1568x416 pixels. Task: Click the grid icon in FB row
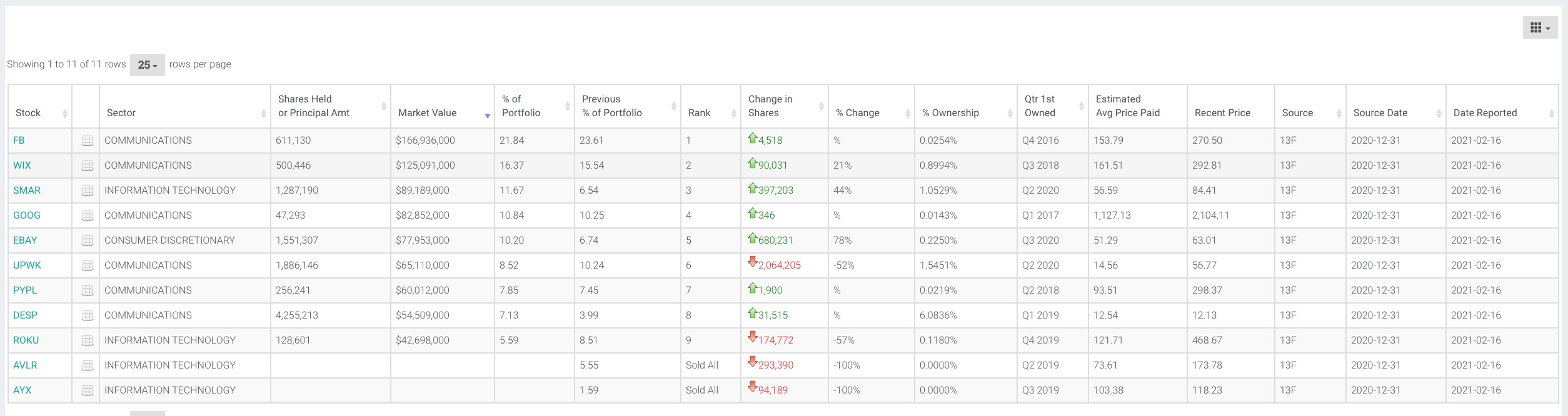pyautogui.click(x=88, y=141)
